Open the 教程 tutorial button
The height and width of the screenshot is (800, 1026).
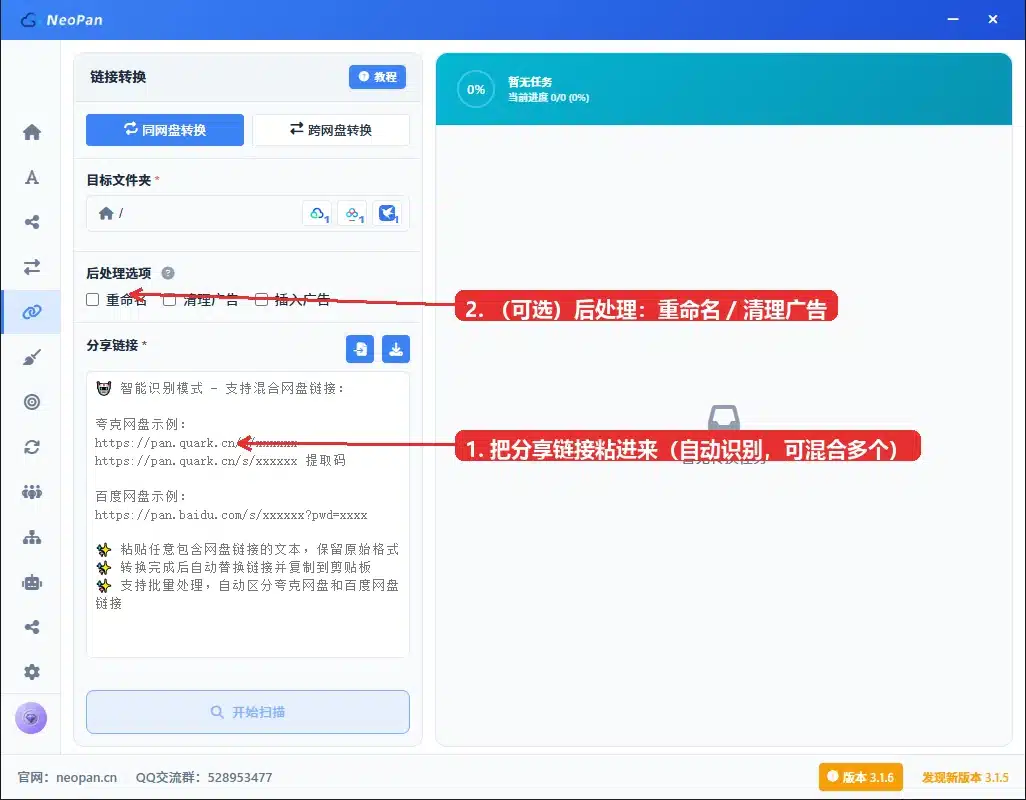point(378,77)
